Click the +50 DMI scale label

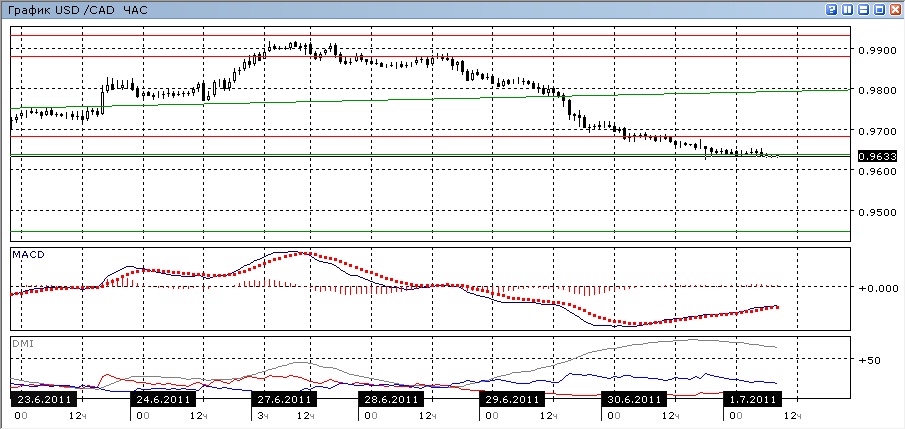point(870,360)
